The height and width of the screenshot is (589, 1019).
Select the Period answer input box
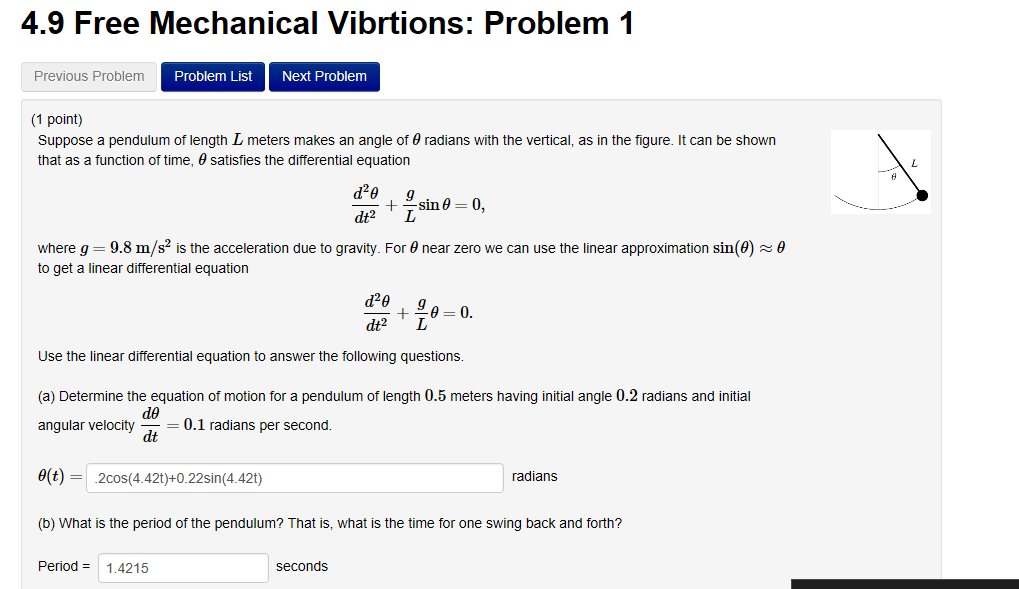182,567
